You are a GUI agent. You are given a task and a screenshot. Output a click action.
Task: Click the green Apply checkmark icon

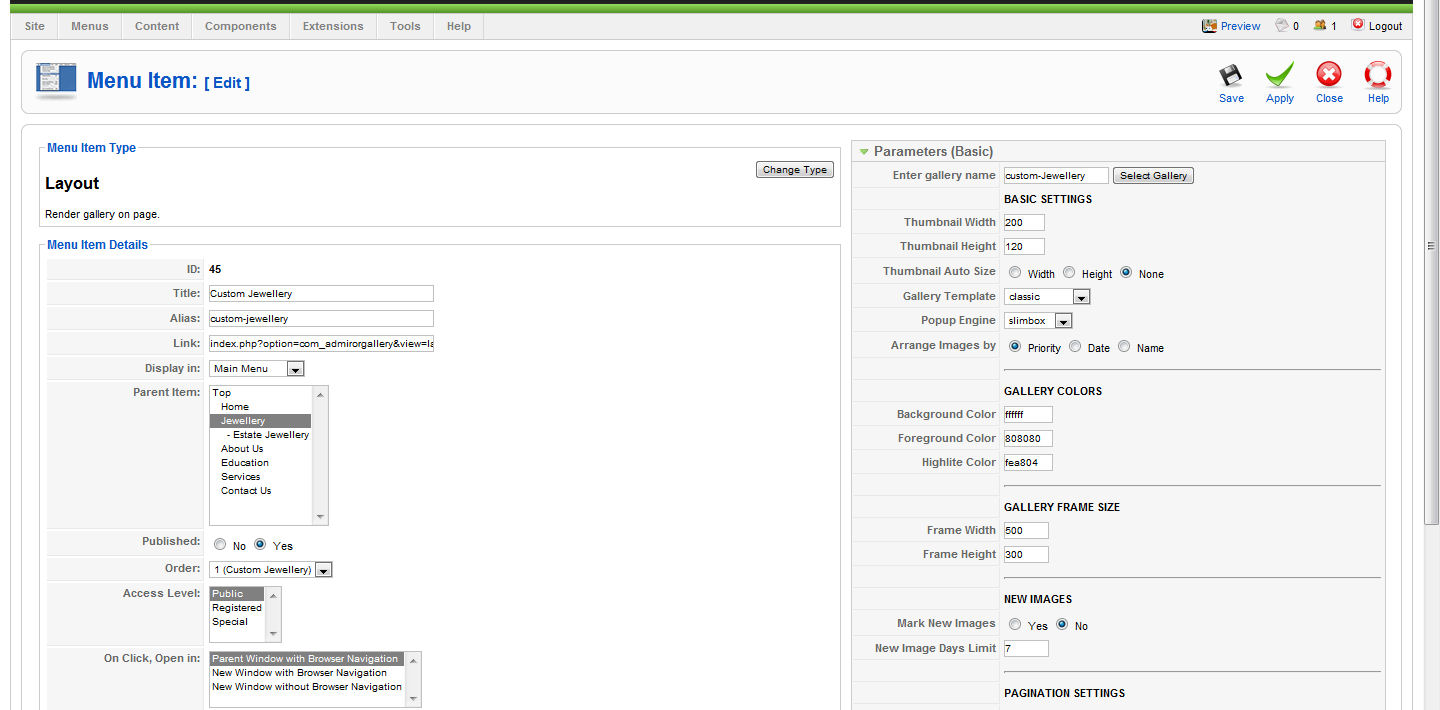[1280, 75]
